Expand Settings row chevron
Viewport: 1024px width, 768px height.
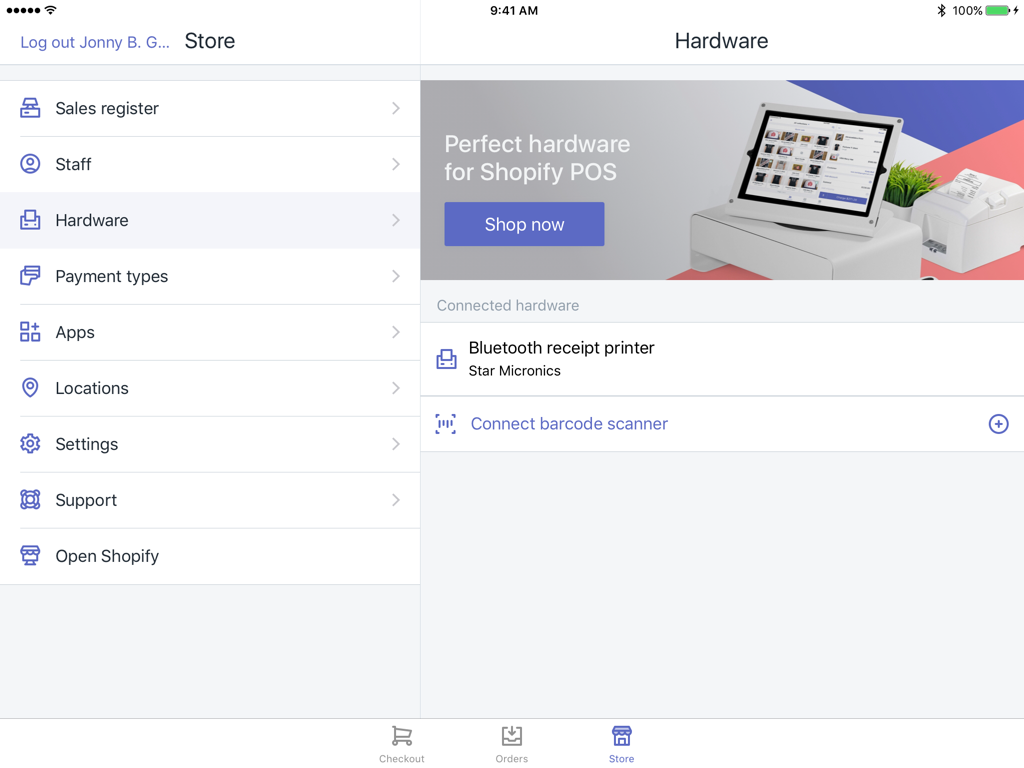pos(396,444)
